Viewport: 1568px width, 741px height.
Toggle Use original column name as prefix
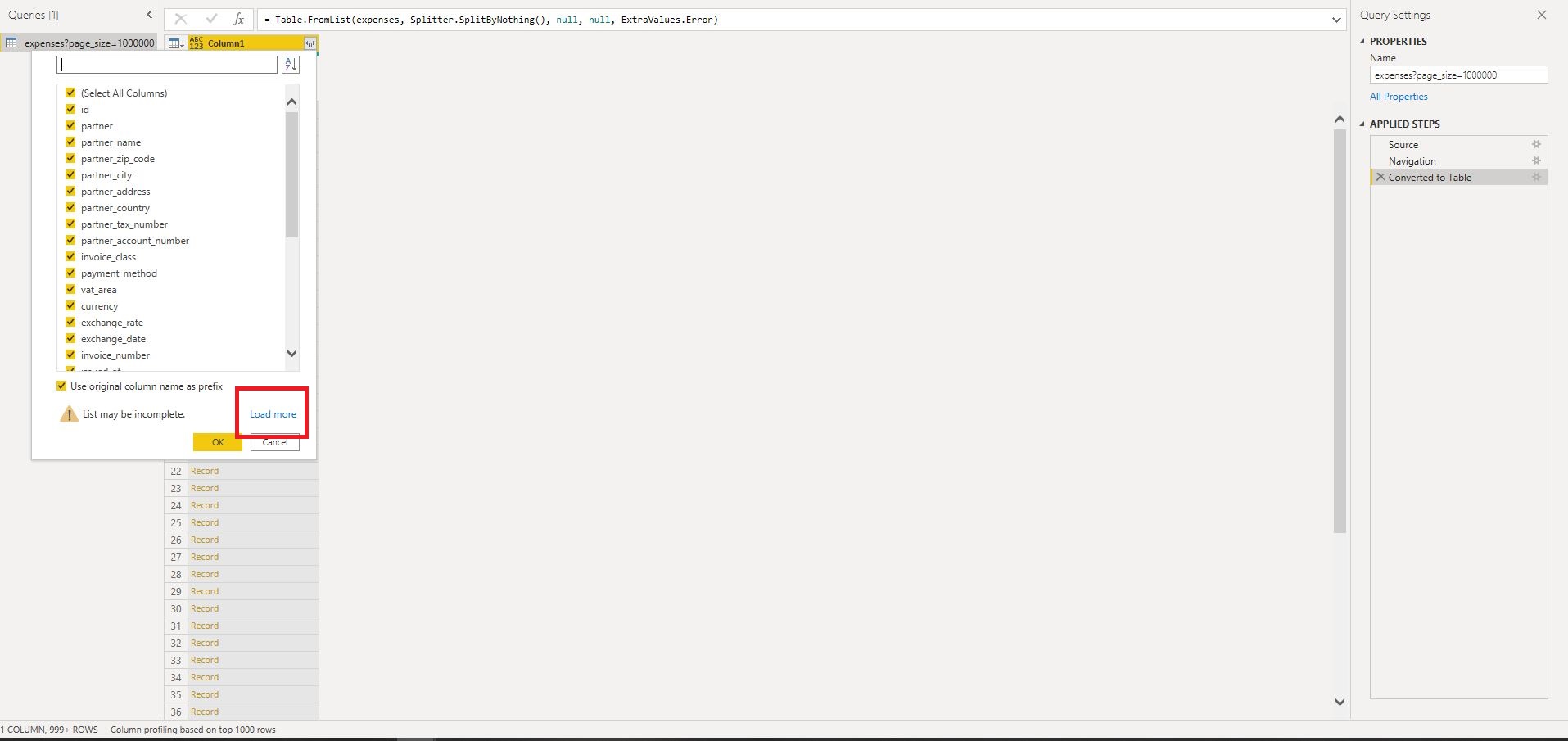coord(61,386)
